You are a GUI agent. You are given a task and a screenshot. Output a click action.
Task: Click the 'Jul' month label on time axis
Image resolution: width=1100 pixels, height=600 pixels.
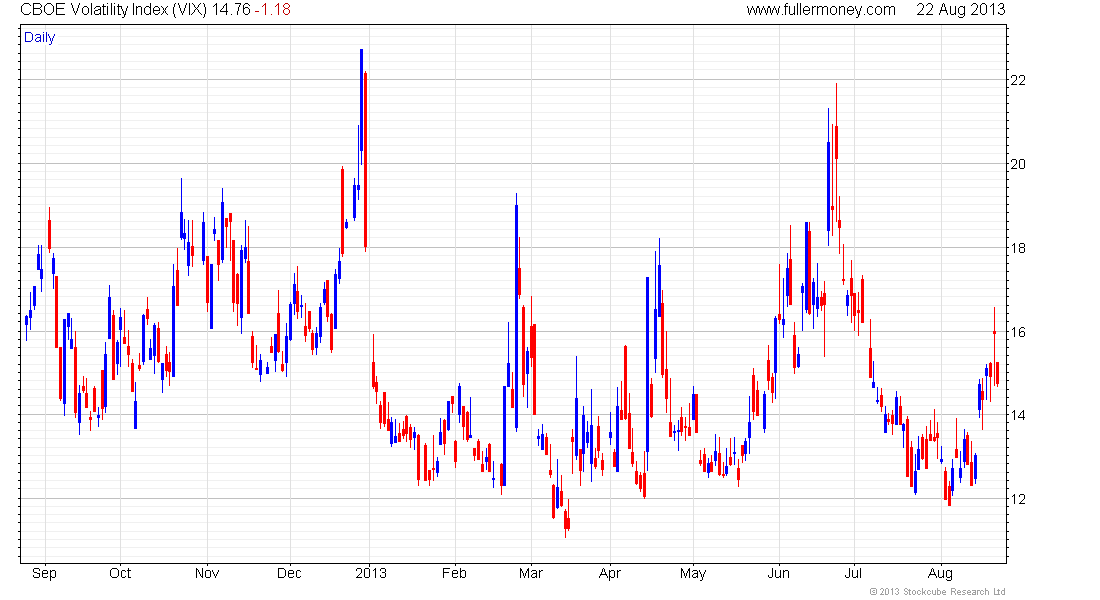pyautogui.click(x=853, y=573)
